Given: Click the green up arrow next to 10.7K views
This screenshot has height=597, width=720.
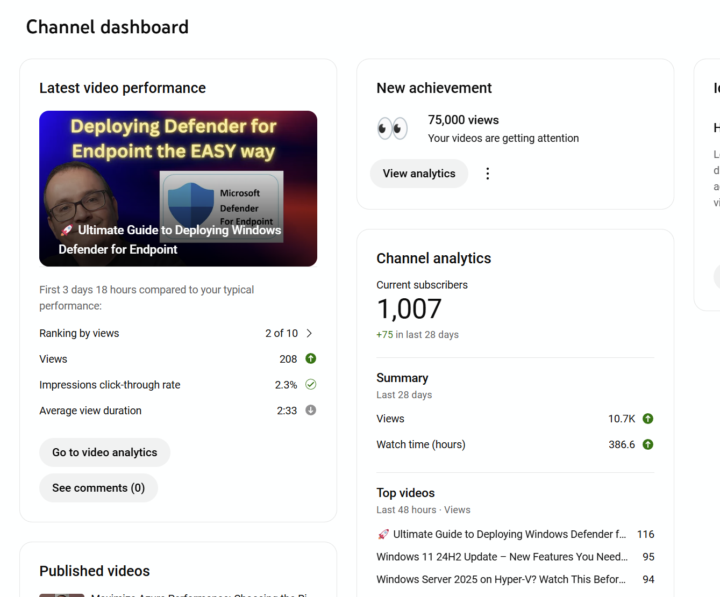Looking at the screenshot, I should 648,418.
